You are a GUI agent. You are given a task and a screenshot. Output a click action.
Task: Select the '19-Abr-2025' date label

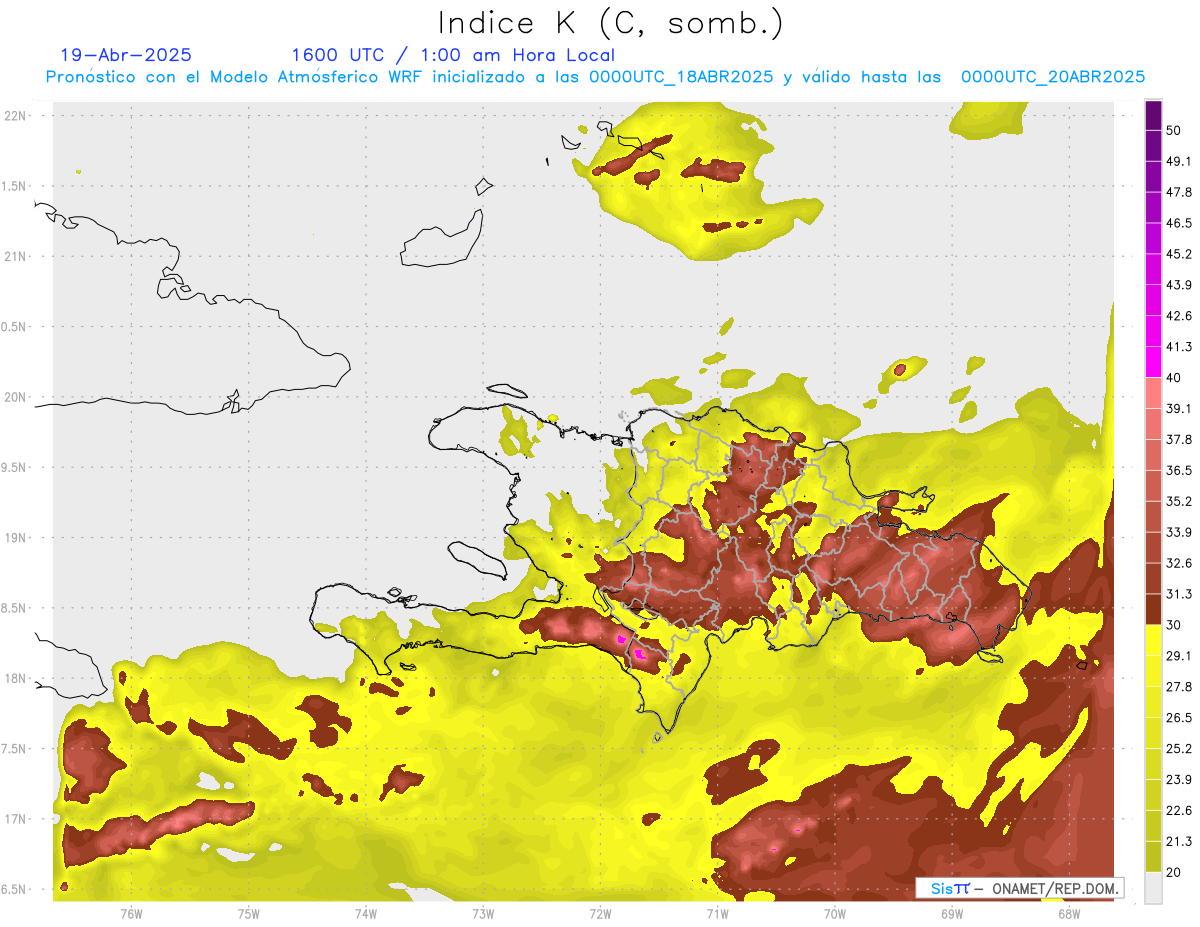126,55
